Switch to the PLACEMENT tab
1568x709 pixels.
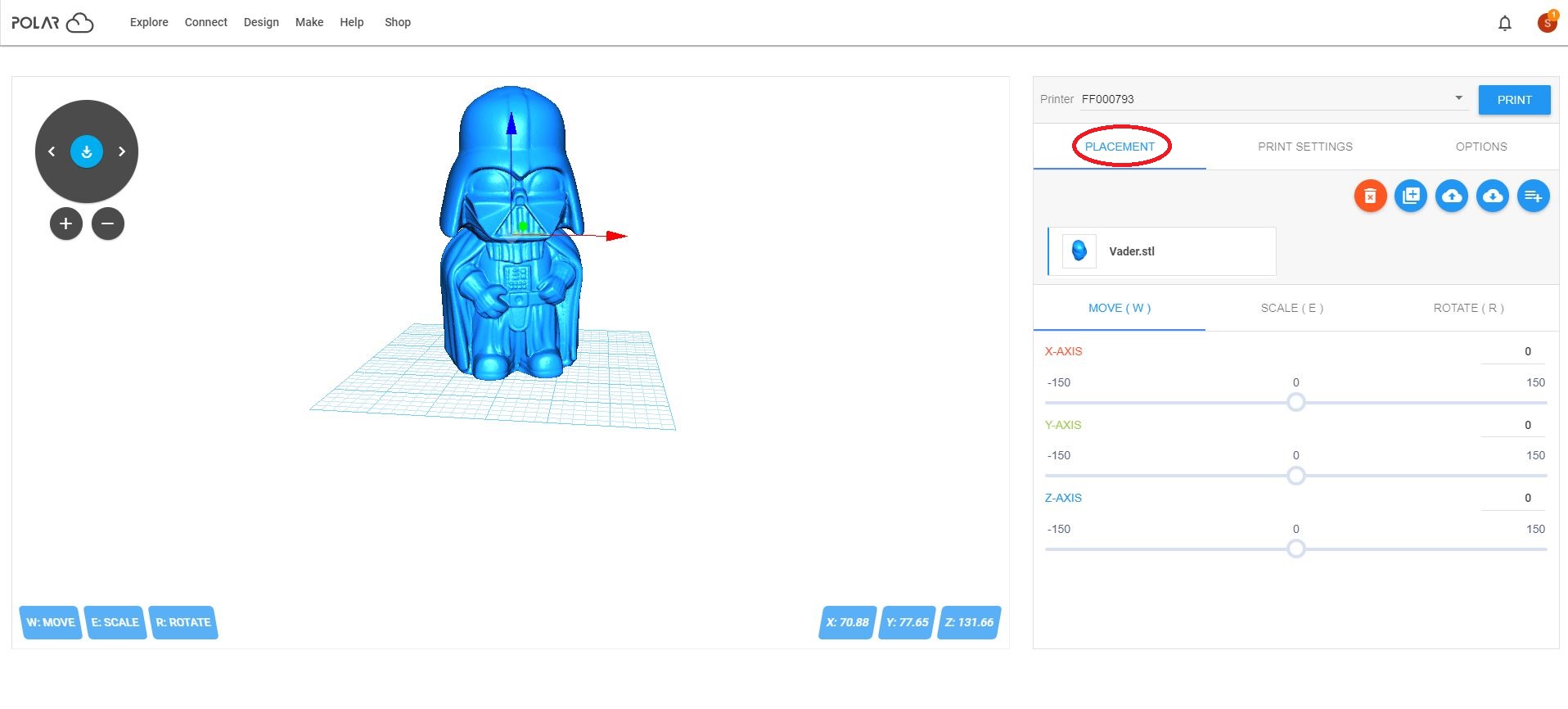1120,147
